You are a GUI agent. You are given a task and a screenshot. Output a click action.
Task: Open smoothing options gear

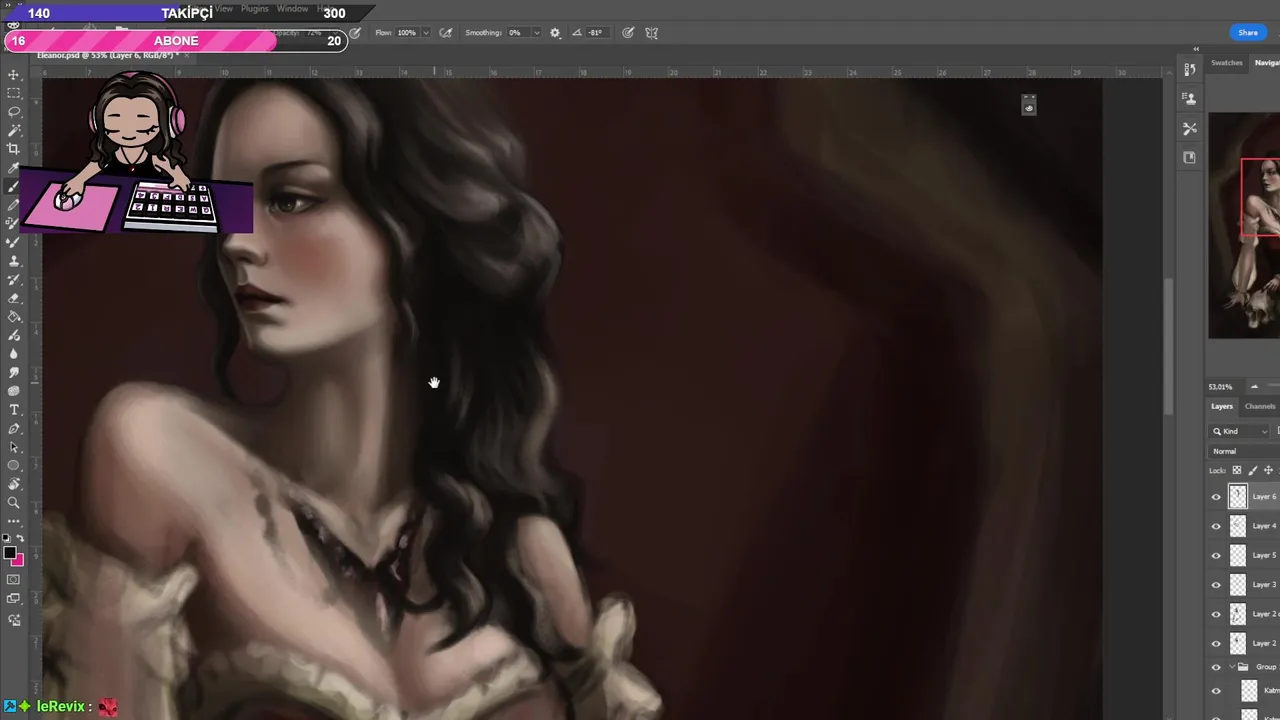pyautogui.click(x=555, y=33)
